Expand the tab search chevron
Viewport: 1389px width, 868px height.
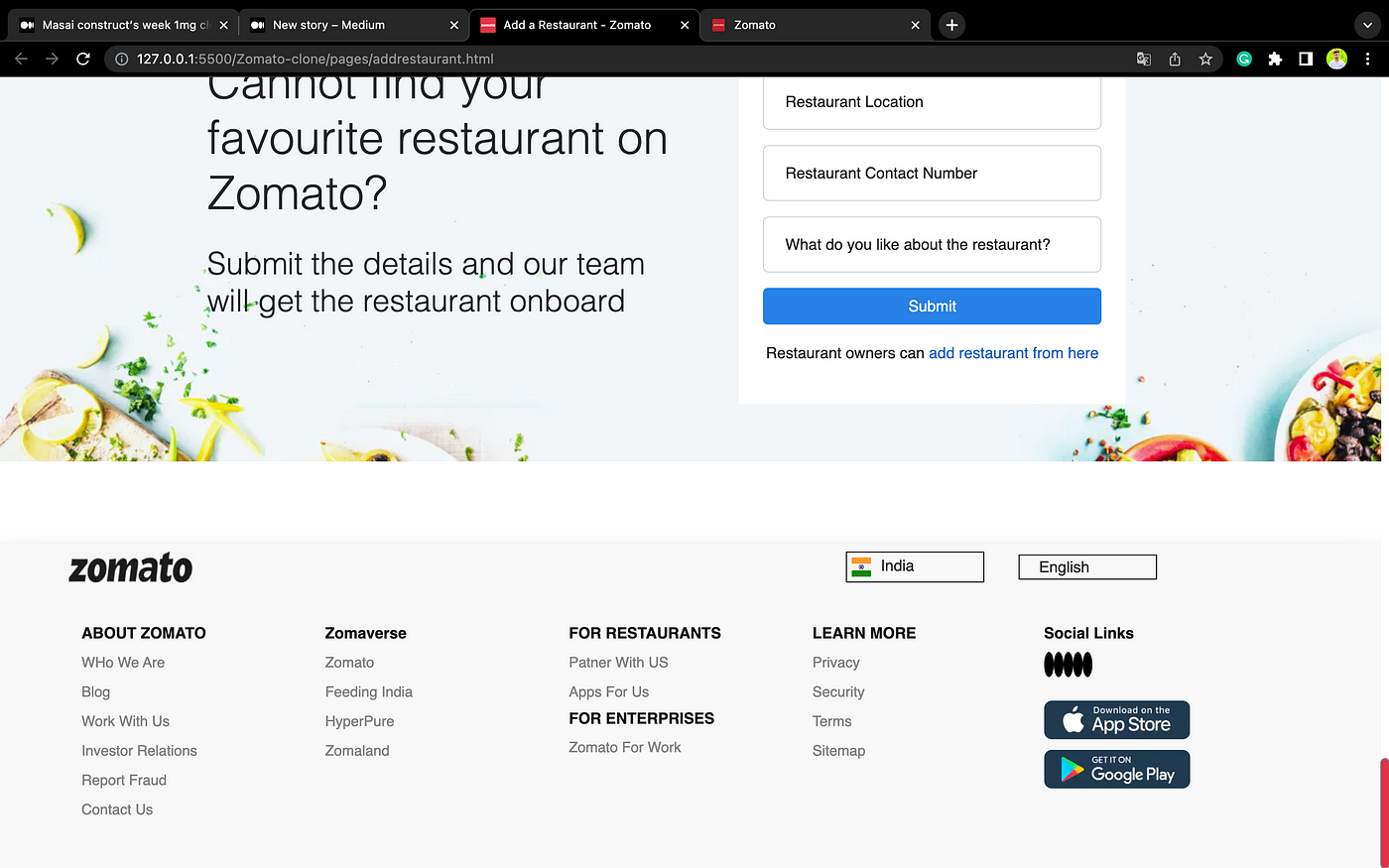click(1367, 25)
